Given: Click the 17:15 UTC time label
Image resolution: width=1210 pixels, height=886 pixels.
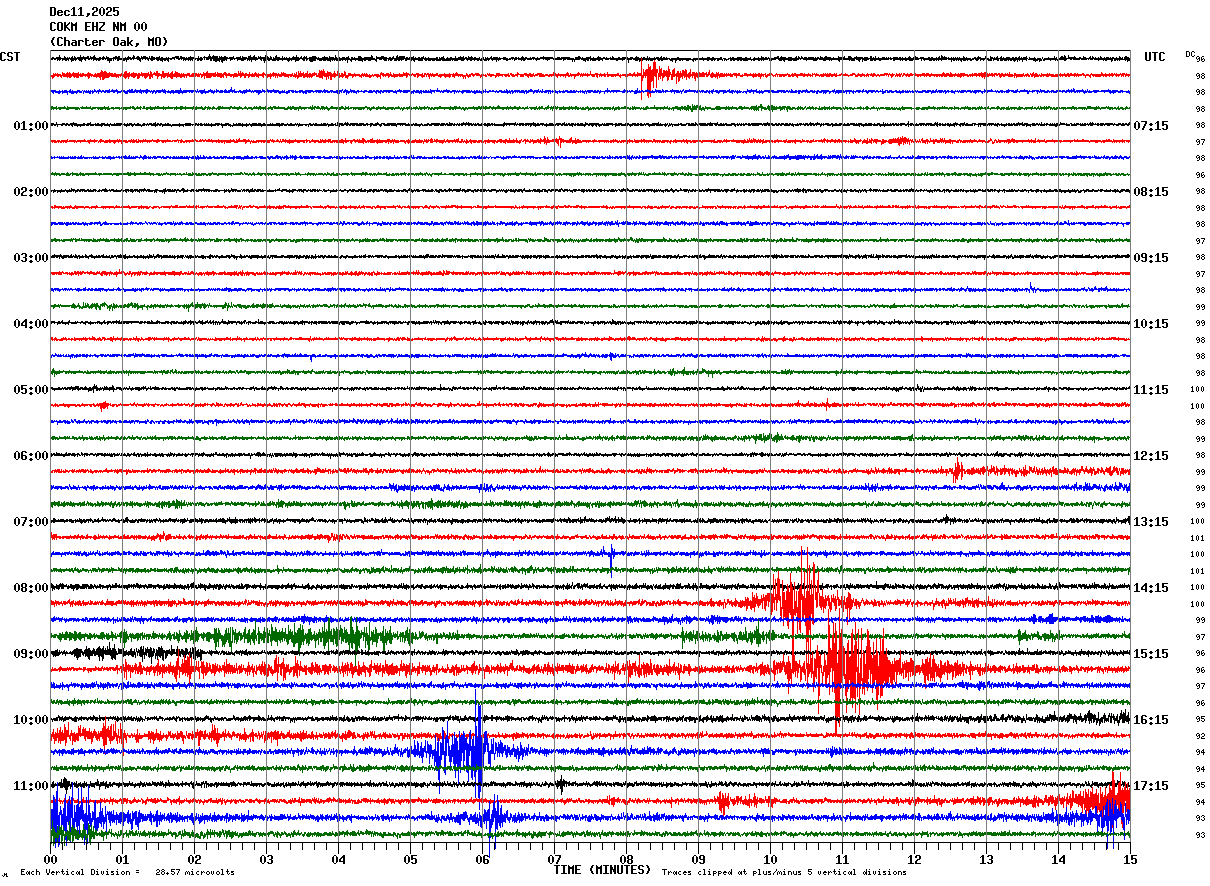Looking at the screenshot, I should click(x=1151, y=786).
